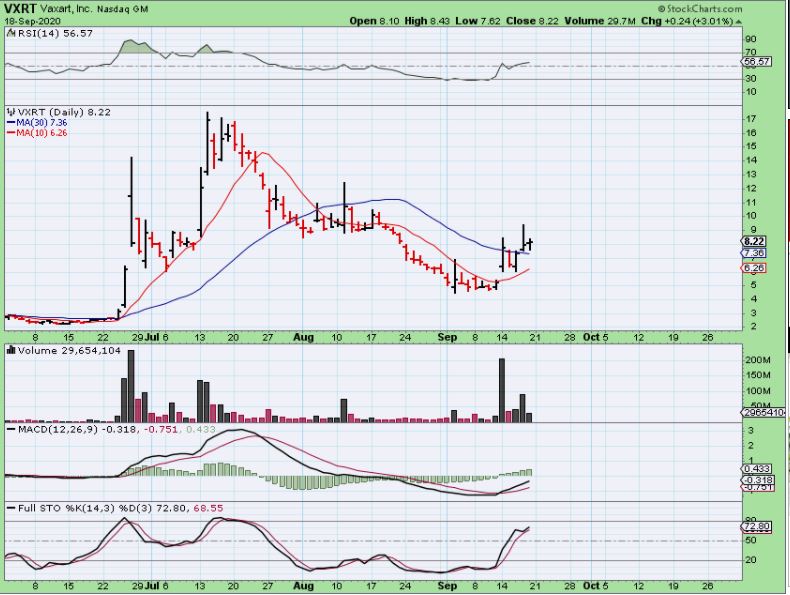Click the 29654104 volume axis tag
790x595 pixels.
[x=763, y=413]
